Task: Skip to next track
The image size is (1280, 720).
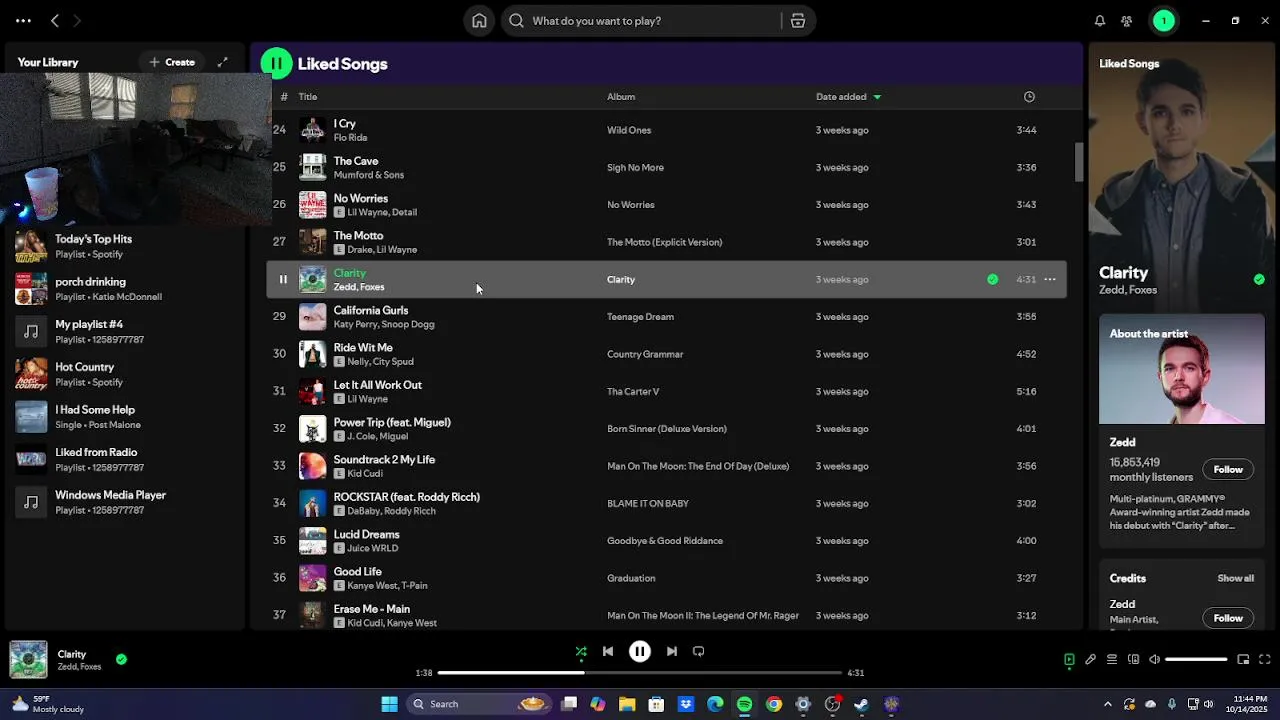Action: (x=672, y=652)
